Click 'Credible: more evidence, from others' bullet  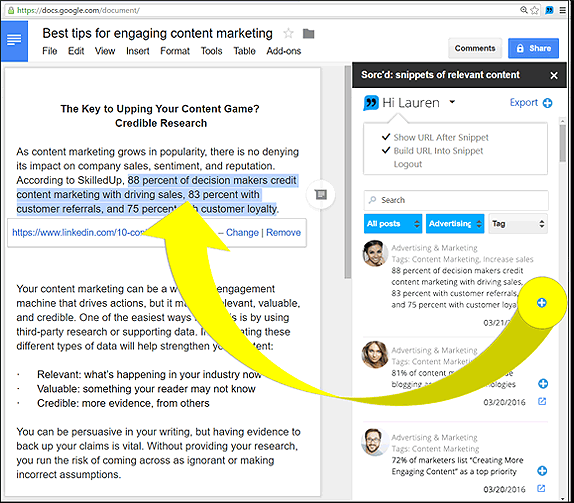tap(123, 403)
